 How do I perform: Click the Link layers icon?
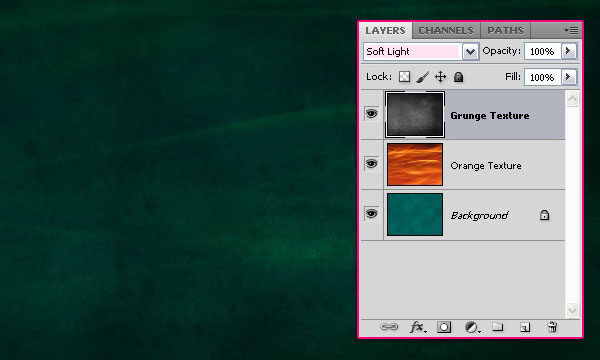[389, 327]
